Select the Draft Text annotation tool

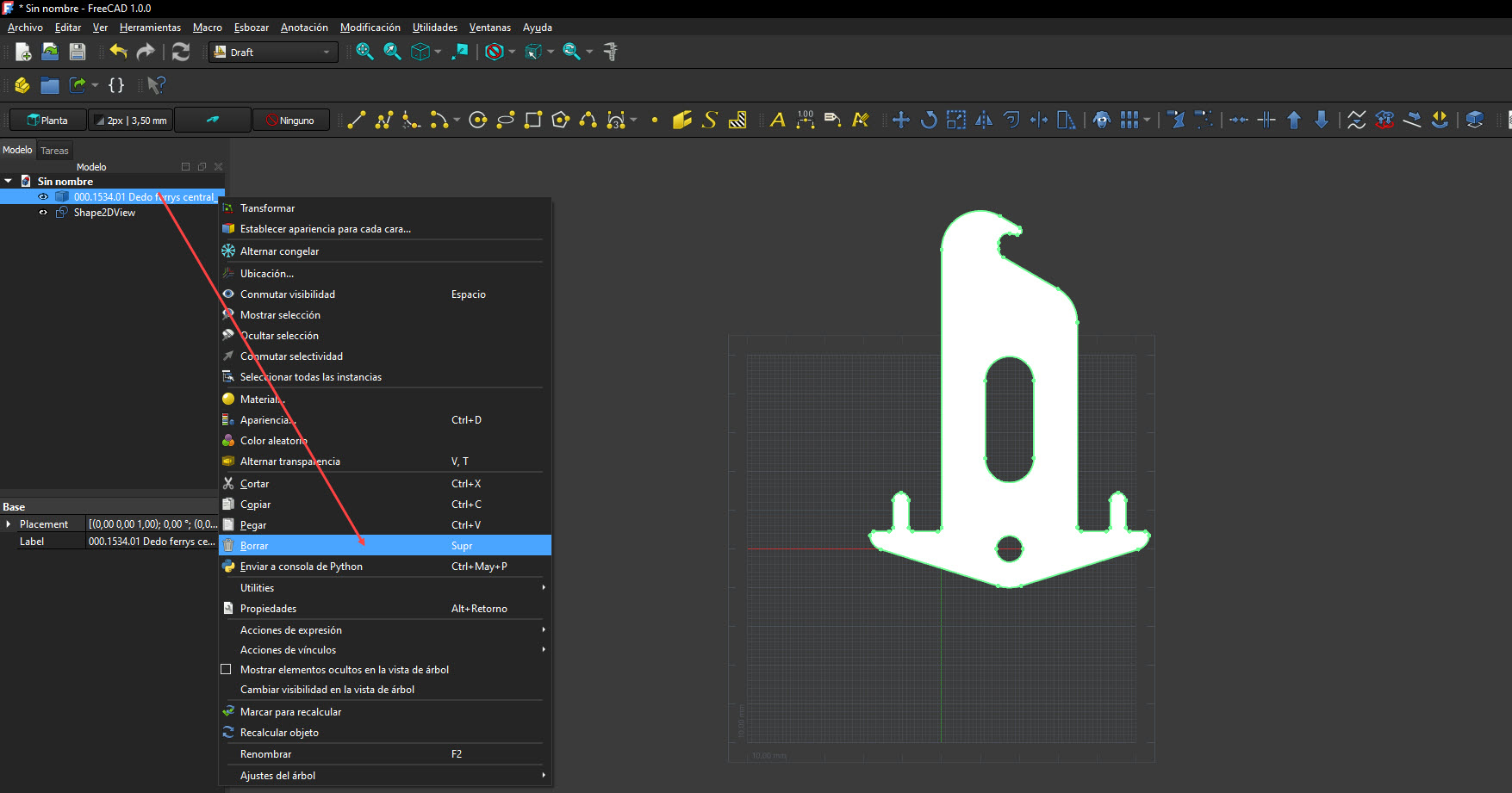point(778,120)
